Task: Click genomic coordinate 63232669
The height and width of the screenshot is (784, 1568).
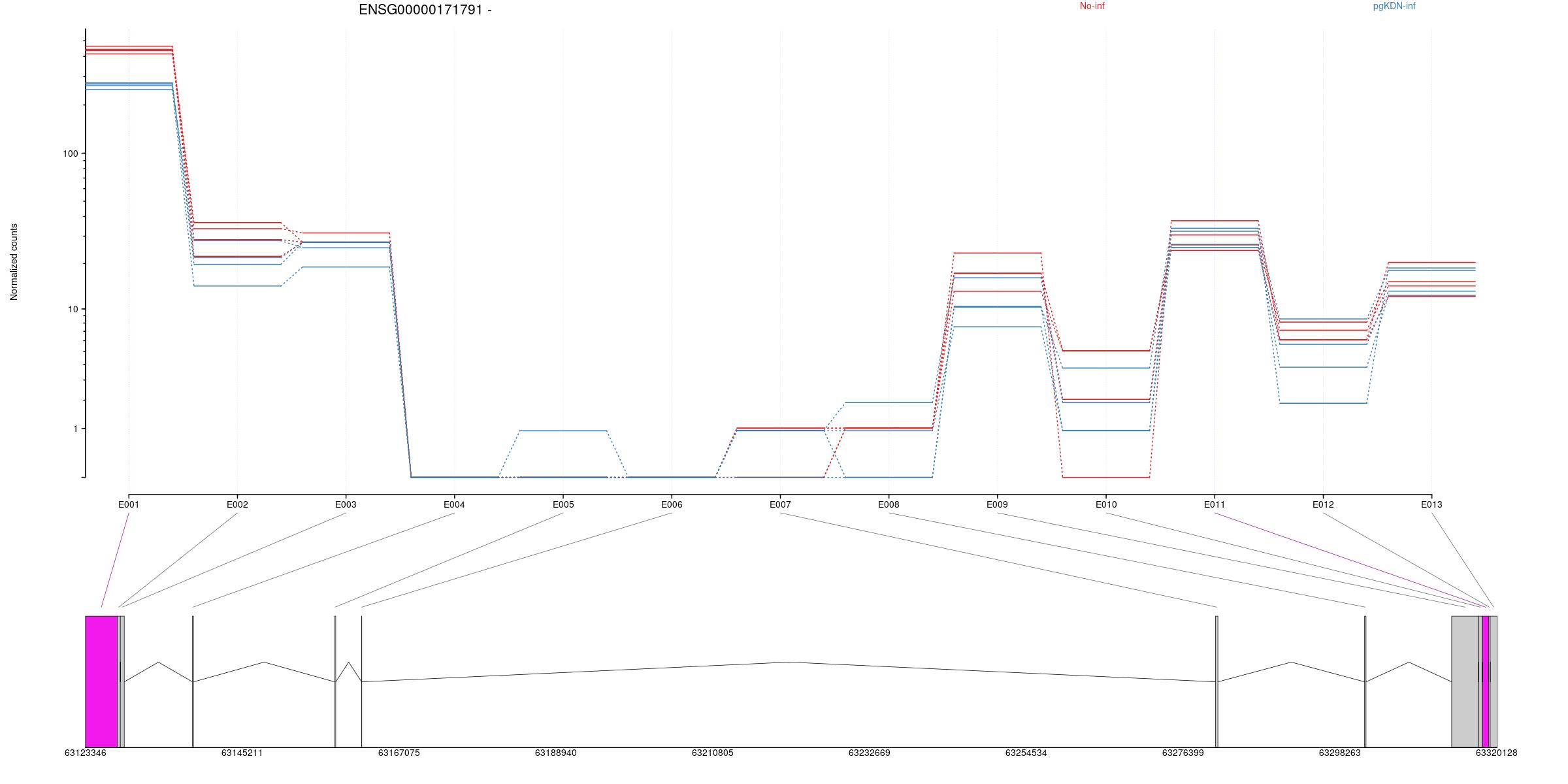Action: point(870,753)
